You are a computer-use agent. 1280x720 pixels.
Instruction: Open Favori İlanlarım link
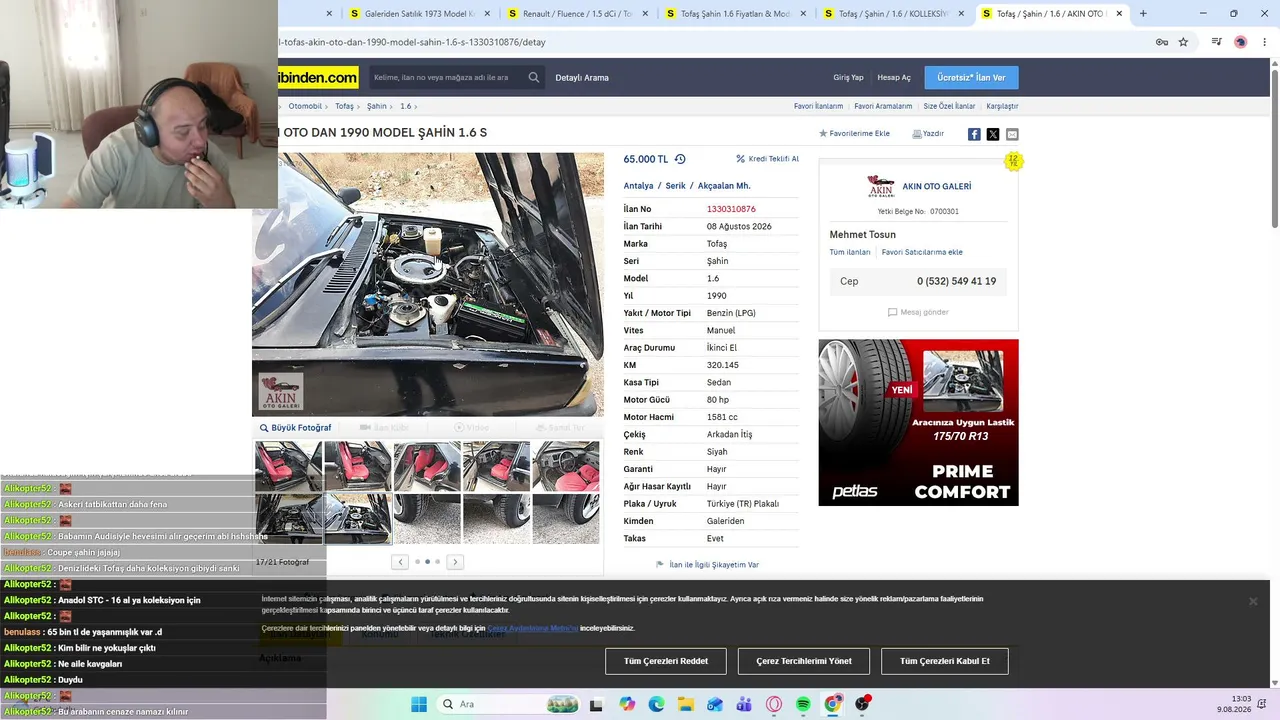[818, 106]
